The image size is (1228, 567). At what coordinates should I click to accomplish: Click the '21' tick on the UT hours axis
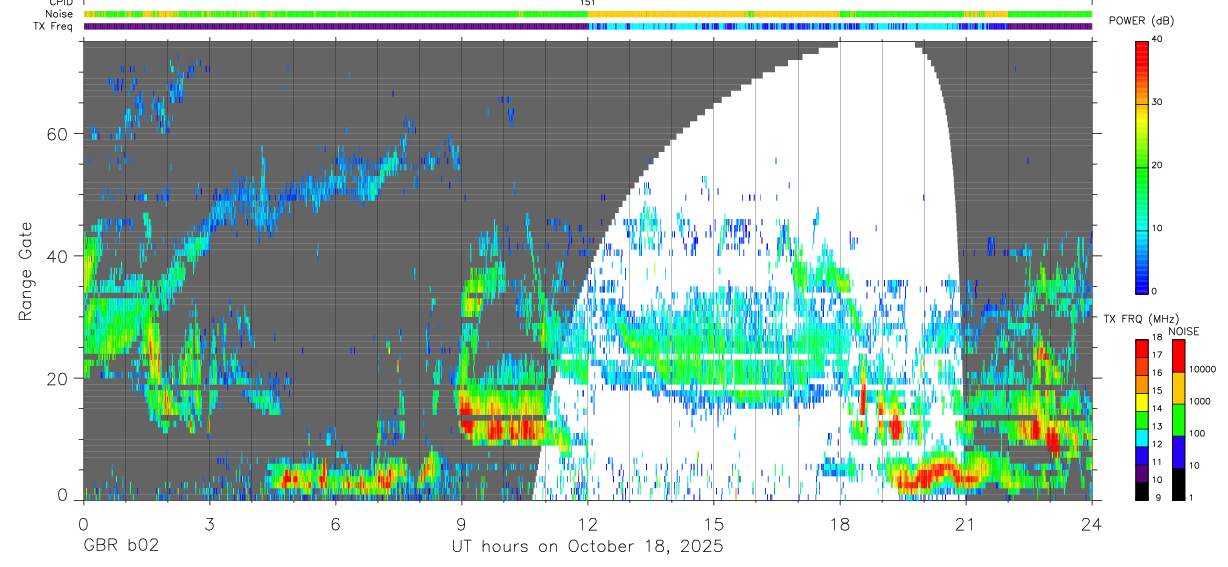966,523
